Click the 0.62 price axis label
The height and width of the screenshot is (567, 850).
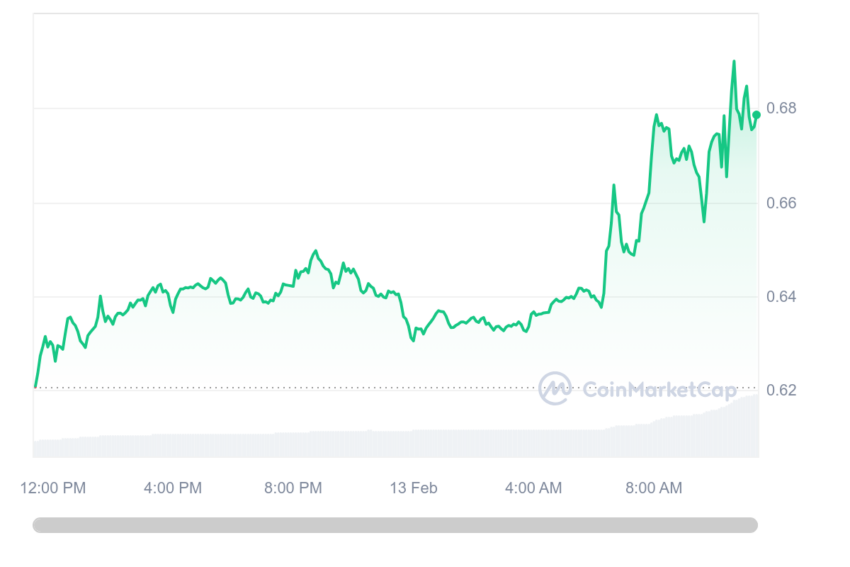point(781,390)
